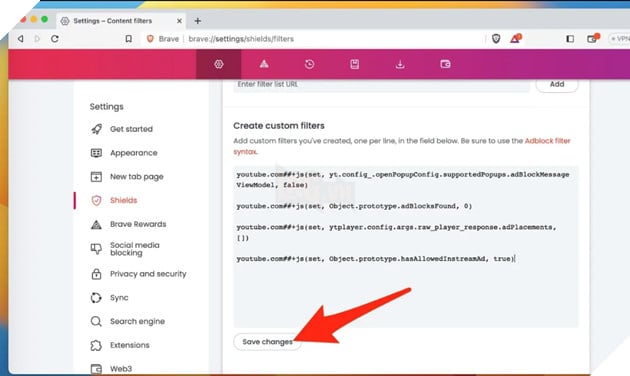Viewport: 630px width, 376px height.
Task: Open Brave Rewards settings section
Action: (x=138, y=224)
